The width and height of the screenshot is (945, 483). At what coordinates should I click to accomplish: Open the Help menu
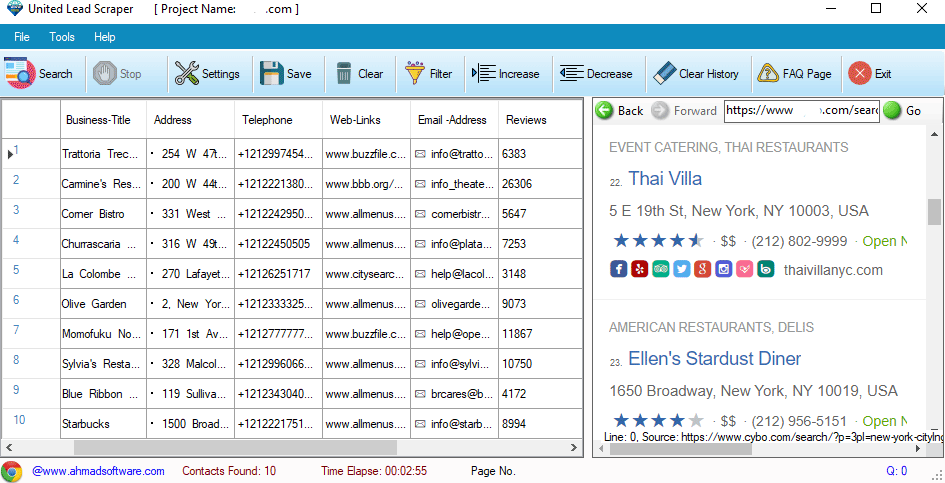tap(105, 37)
